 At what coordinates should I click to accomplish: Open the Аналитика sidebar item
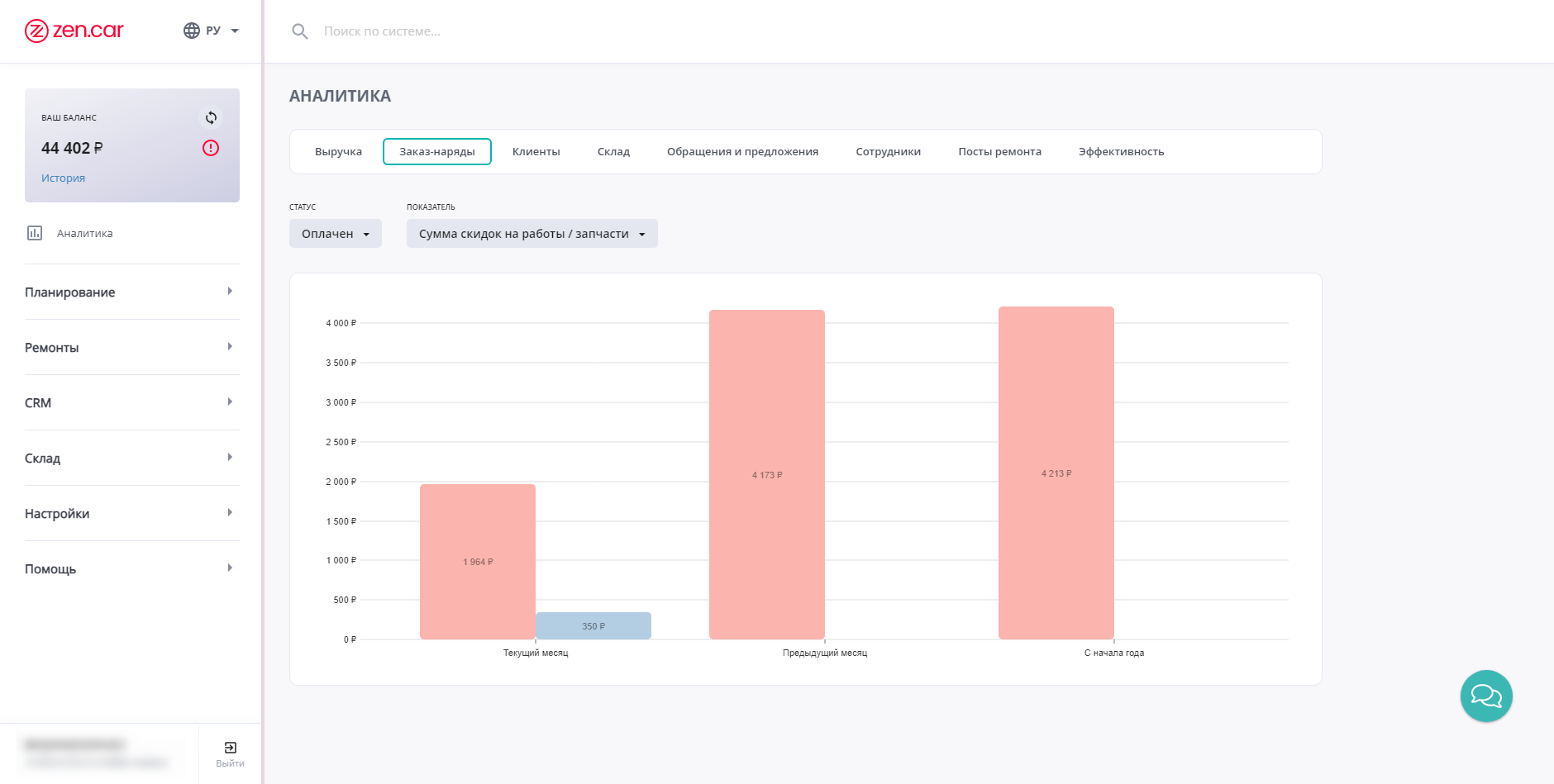tap(84, 233)
